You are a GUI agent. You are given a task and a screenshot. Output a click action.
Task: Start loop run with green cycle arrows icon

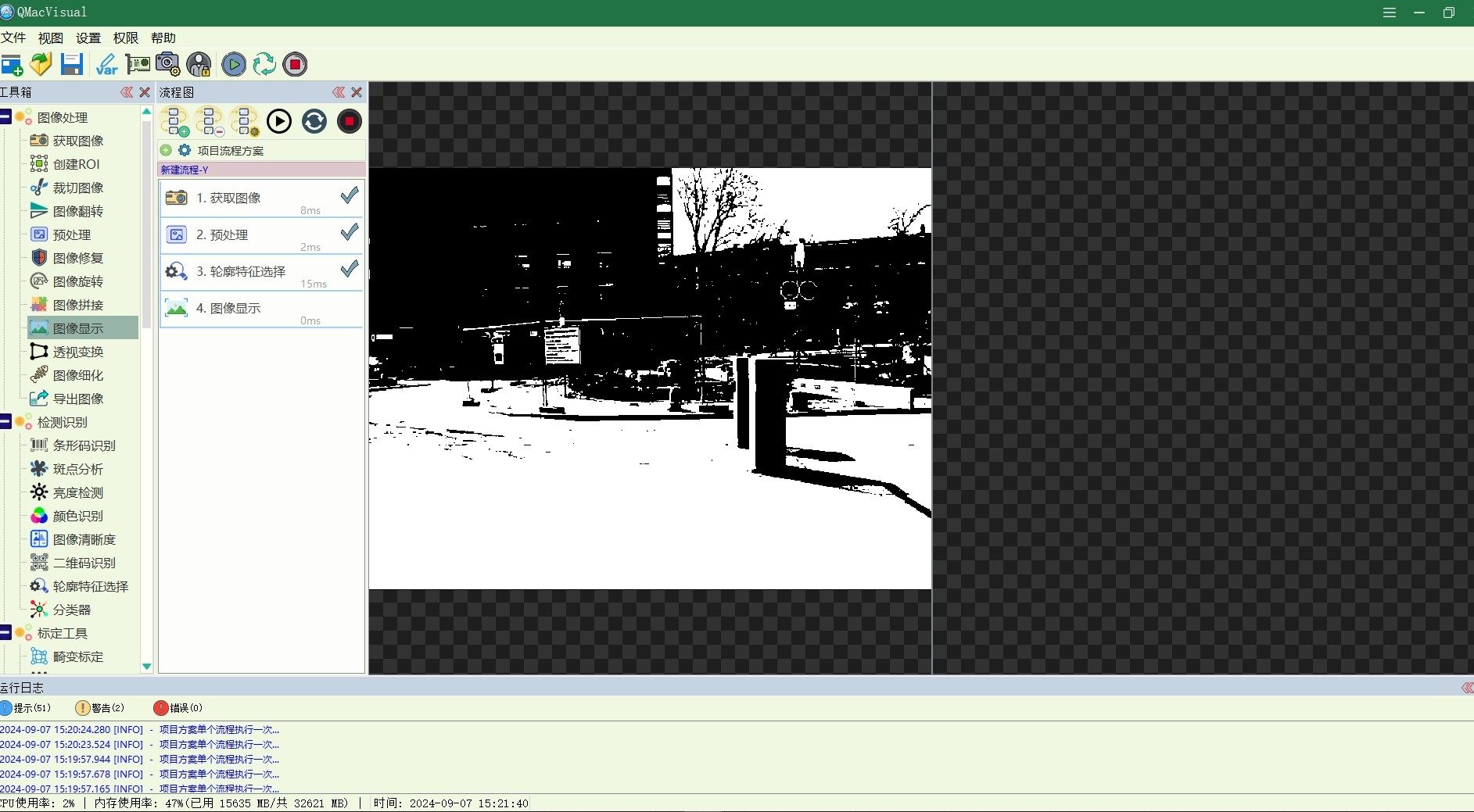pyautogui.click(x=264, y=64)
